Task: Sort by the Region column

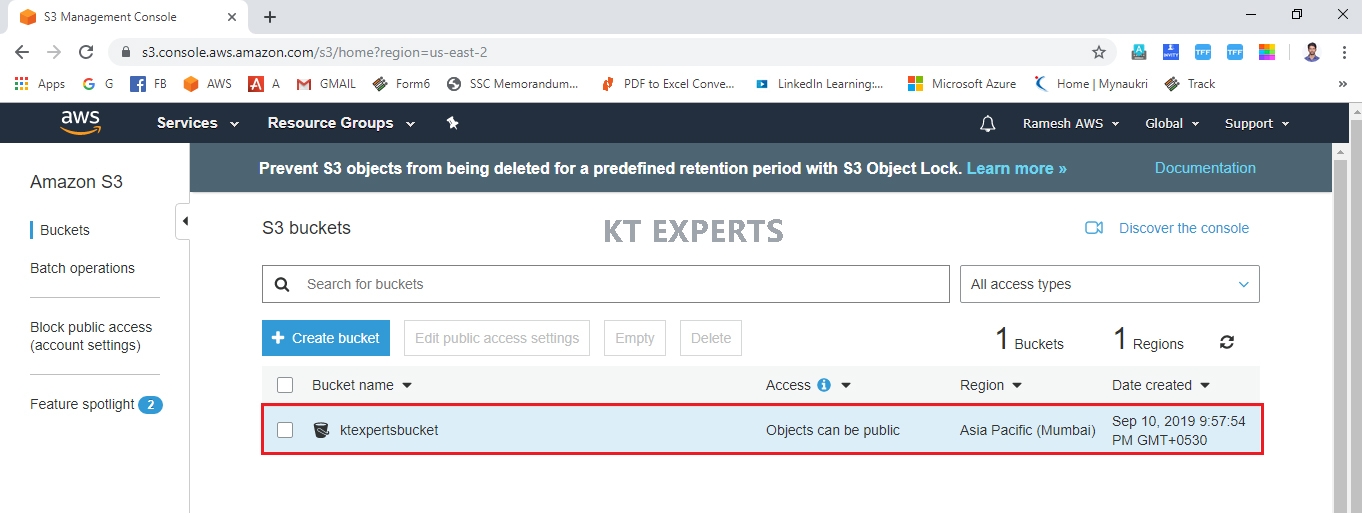Action: click(x=991, y=385)
